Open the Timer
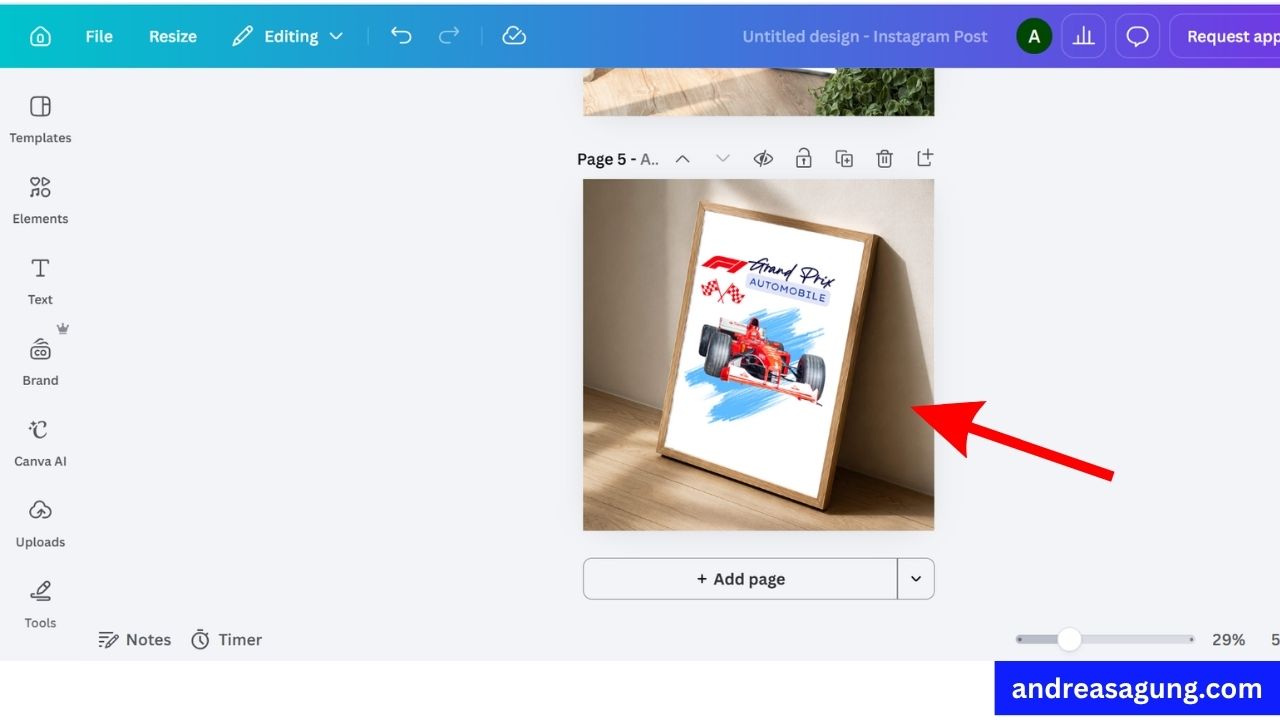 [x=227, y=639]
